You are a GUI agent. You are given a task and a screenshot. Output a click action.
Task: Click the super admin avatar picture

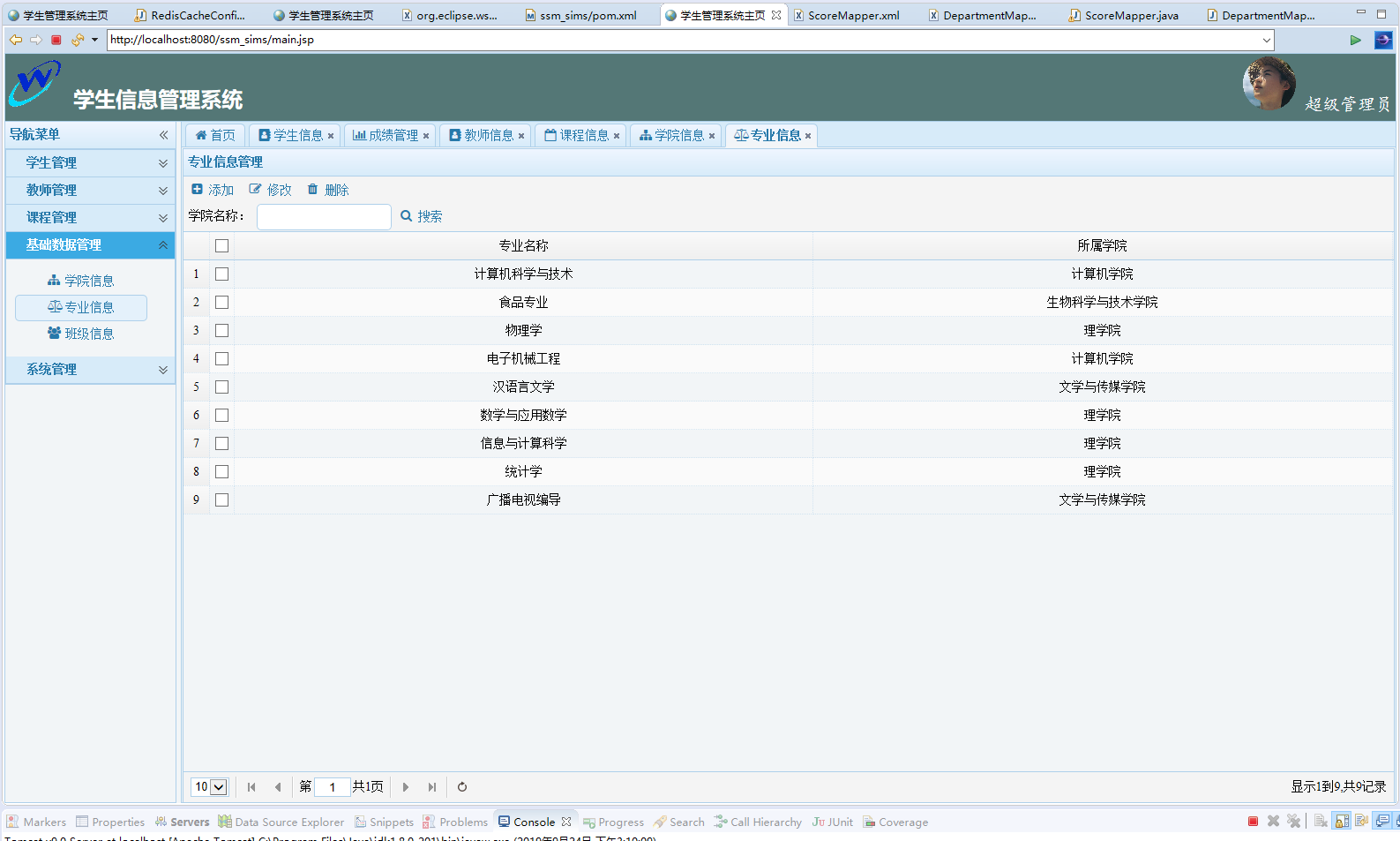click(1269, 84)
